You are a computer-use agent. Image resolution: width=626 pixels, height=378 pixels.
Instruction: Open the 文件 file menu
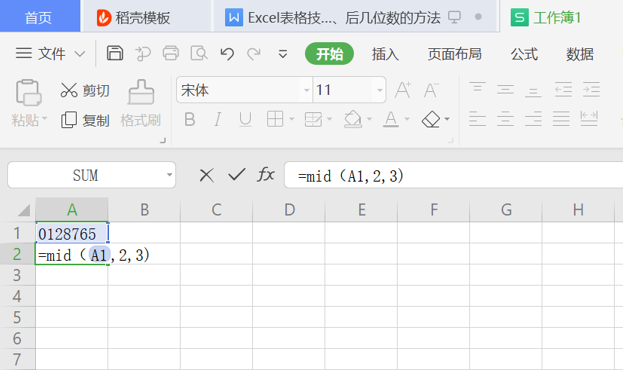50,53
